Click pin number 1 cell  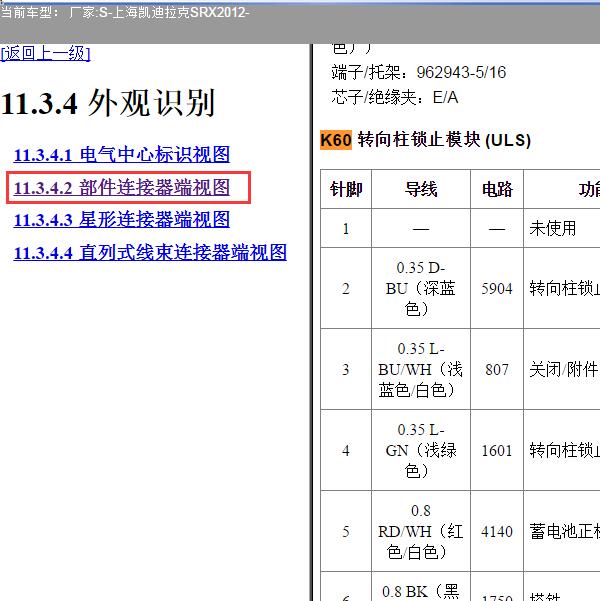point(346,228)
